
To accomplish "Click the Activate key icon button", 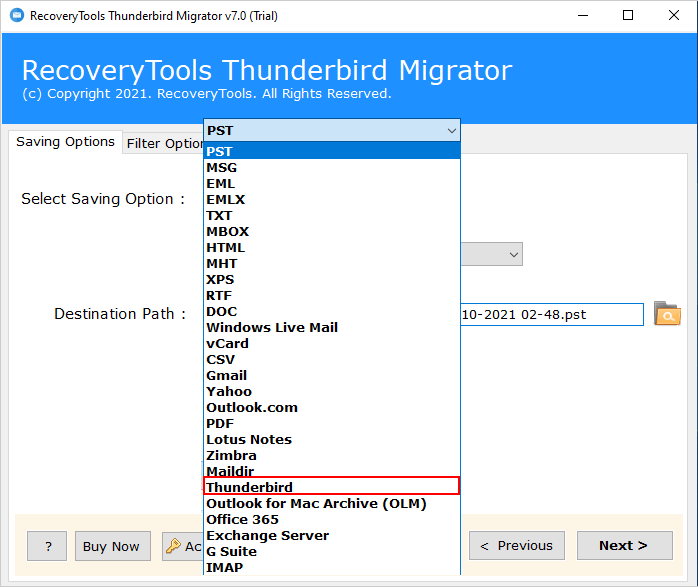I will tap(183, 546).
